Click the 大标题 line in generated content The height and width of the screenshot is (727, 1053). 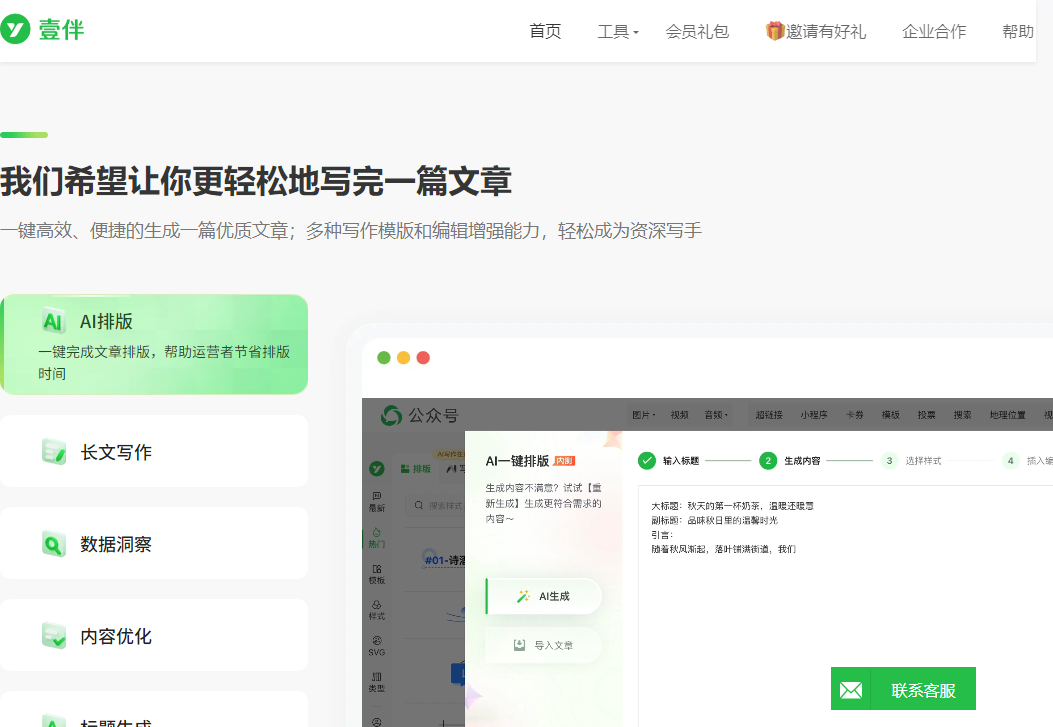pos(732,505)
